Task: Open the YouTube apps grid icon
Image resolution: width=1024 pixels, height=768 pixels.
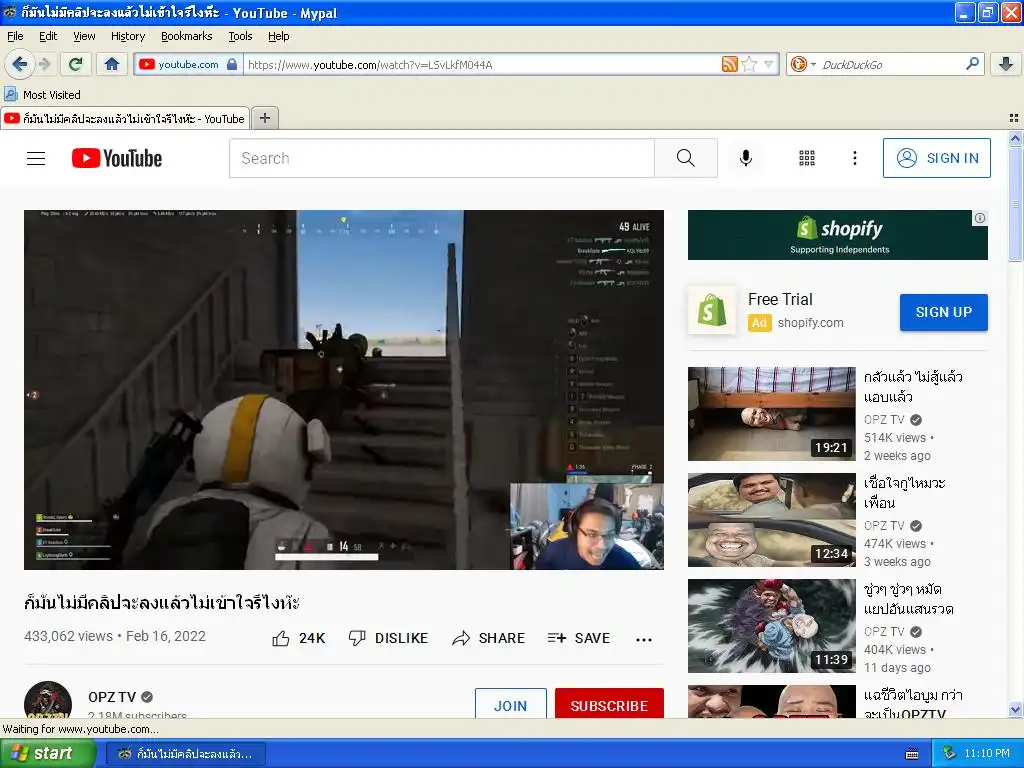Action: (807, 158)
